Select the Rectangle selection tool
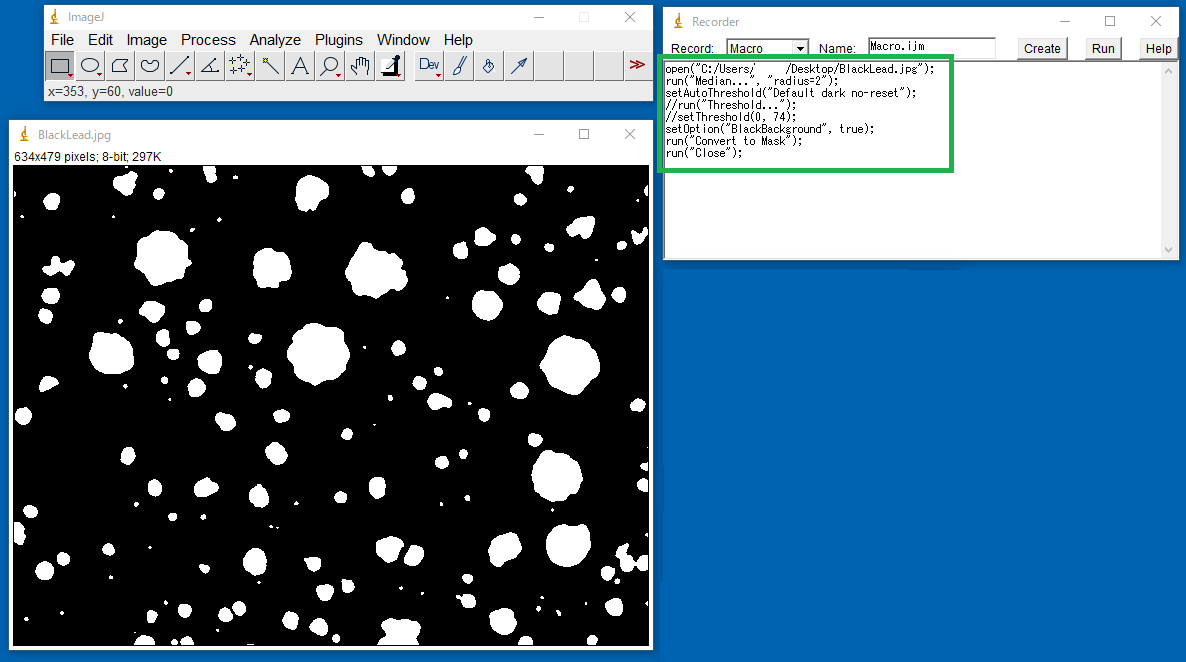Viewport: 1186px width, 662px height. pos(60,66)
